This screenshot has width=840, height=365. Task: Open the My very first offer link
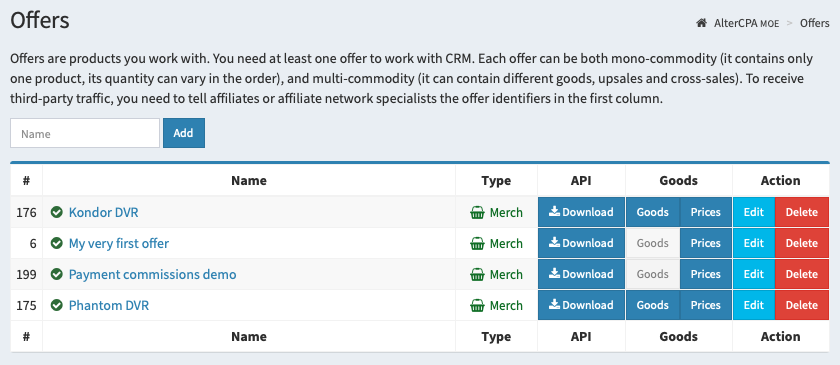119,243
